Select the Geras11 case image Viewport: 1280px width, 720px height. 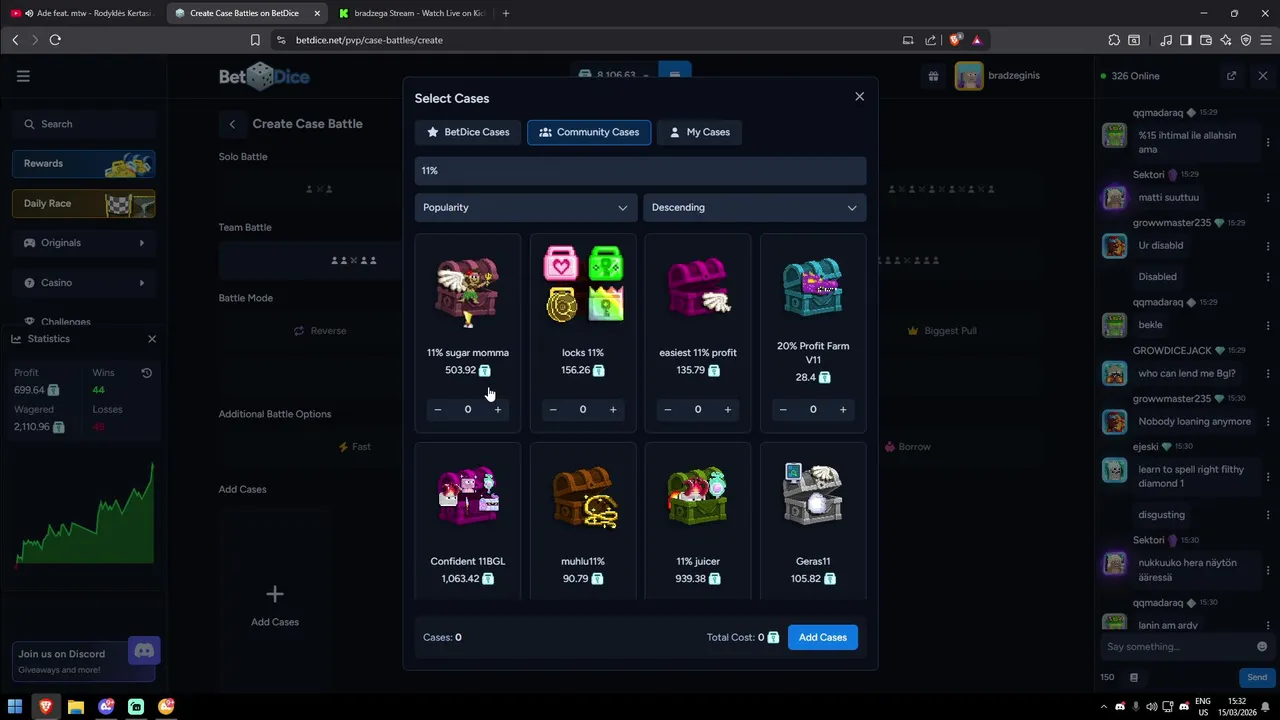[813, 494]
